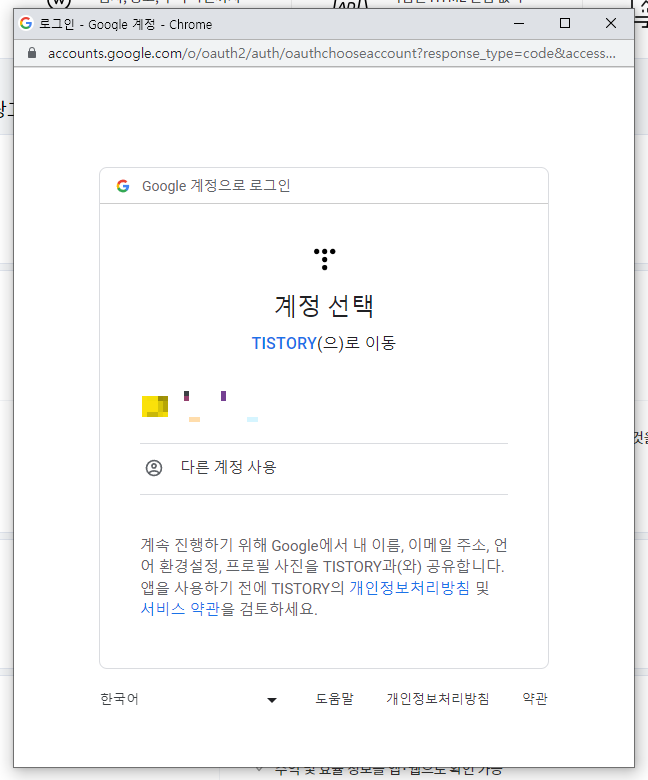The image size is (648, 780).
Task: Click 'Google 계정으로 로그인' header text
Action: [216, 186]
